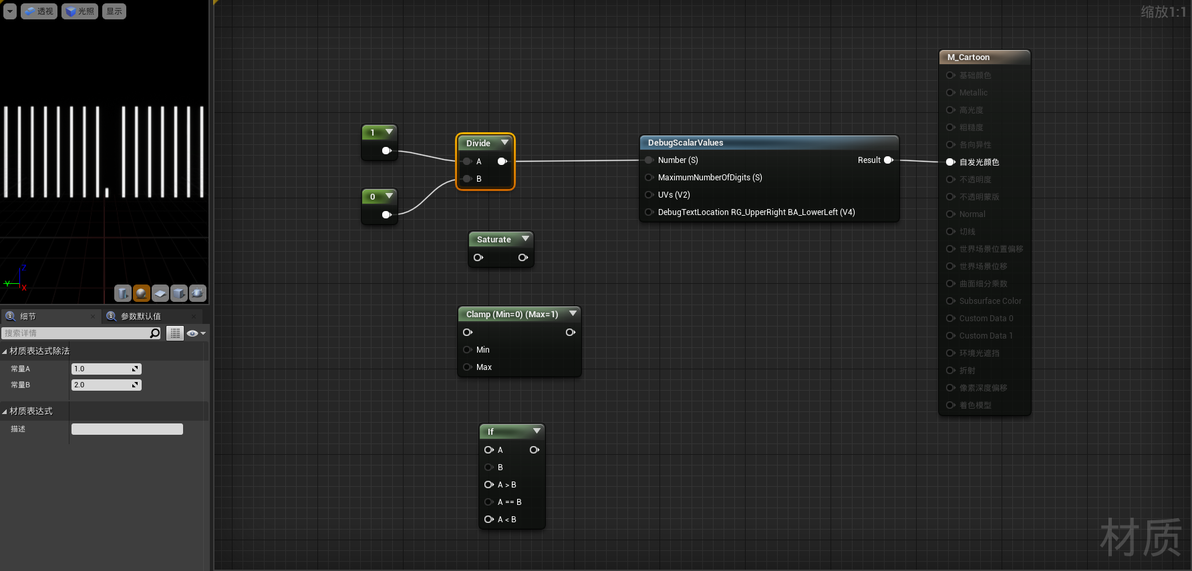Click the Result output pin of DebugScalarValues
Screen dimensions: 1192x571
point(888,160)
